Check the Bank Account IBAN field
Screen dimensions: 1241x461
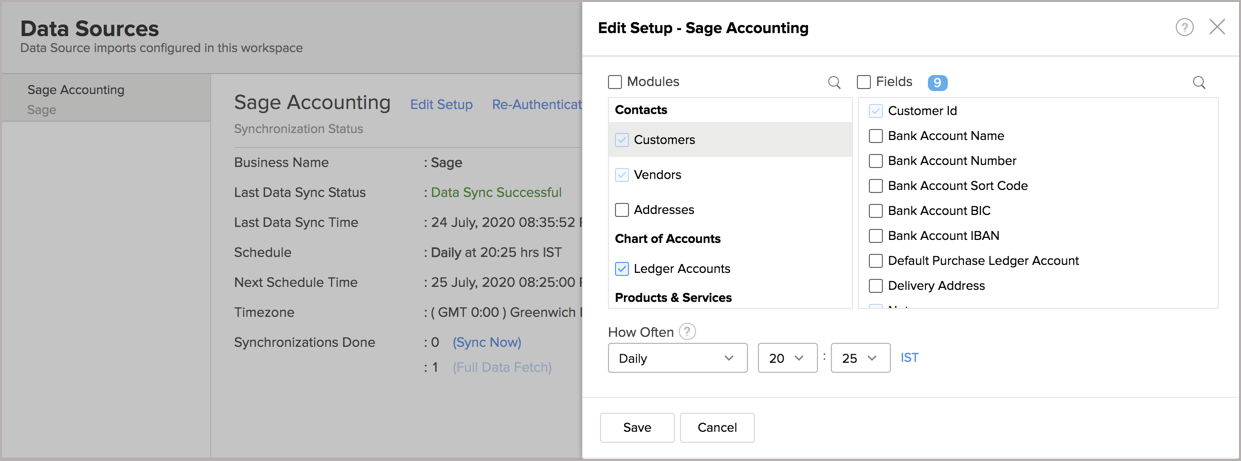point(876,236)
